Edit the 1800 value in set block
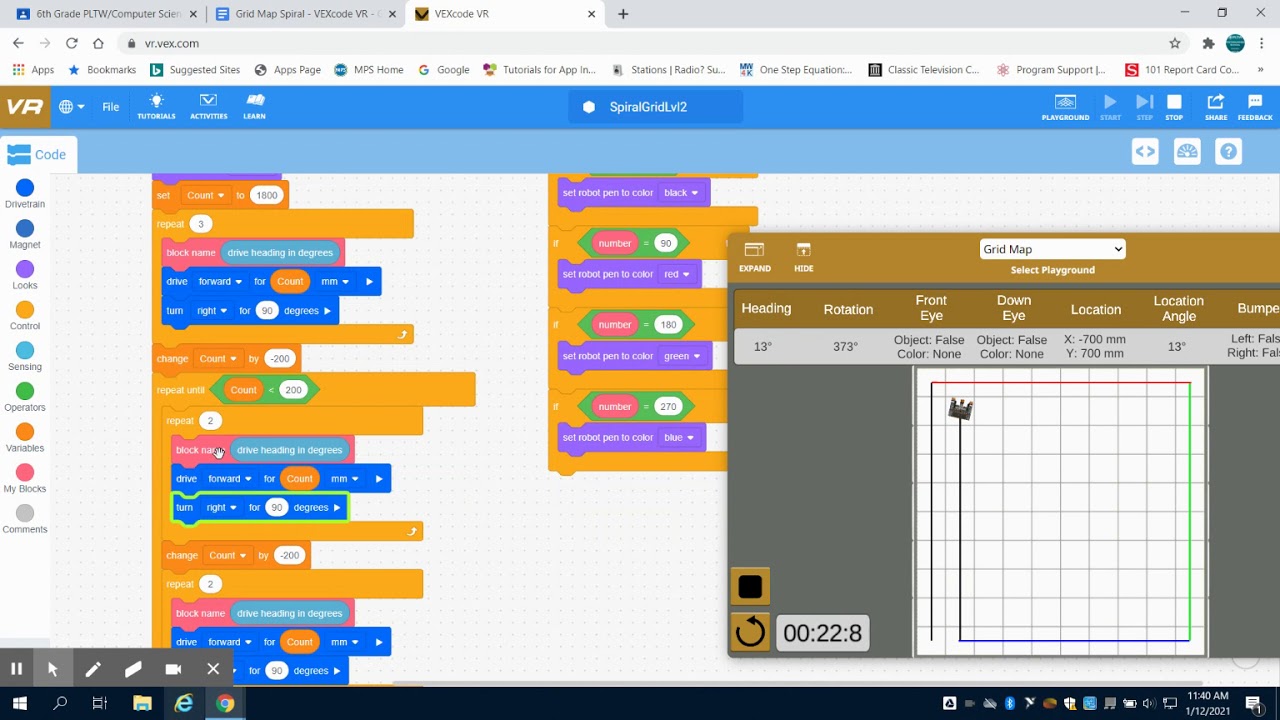Viewport: 1280px width, 720px height. coord(267,195)
